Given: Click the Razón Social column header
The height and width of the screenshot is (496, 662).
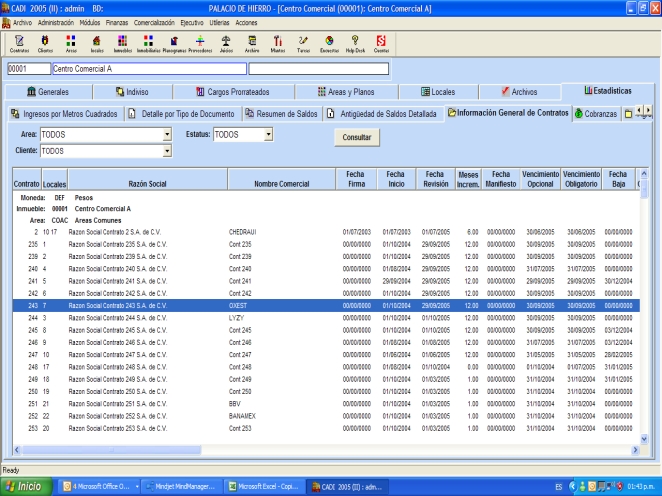Looking at the screenshot, I should point(147,184).
